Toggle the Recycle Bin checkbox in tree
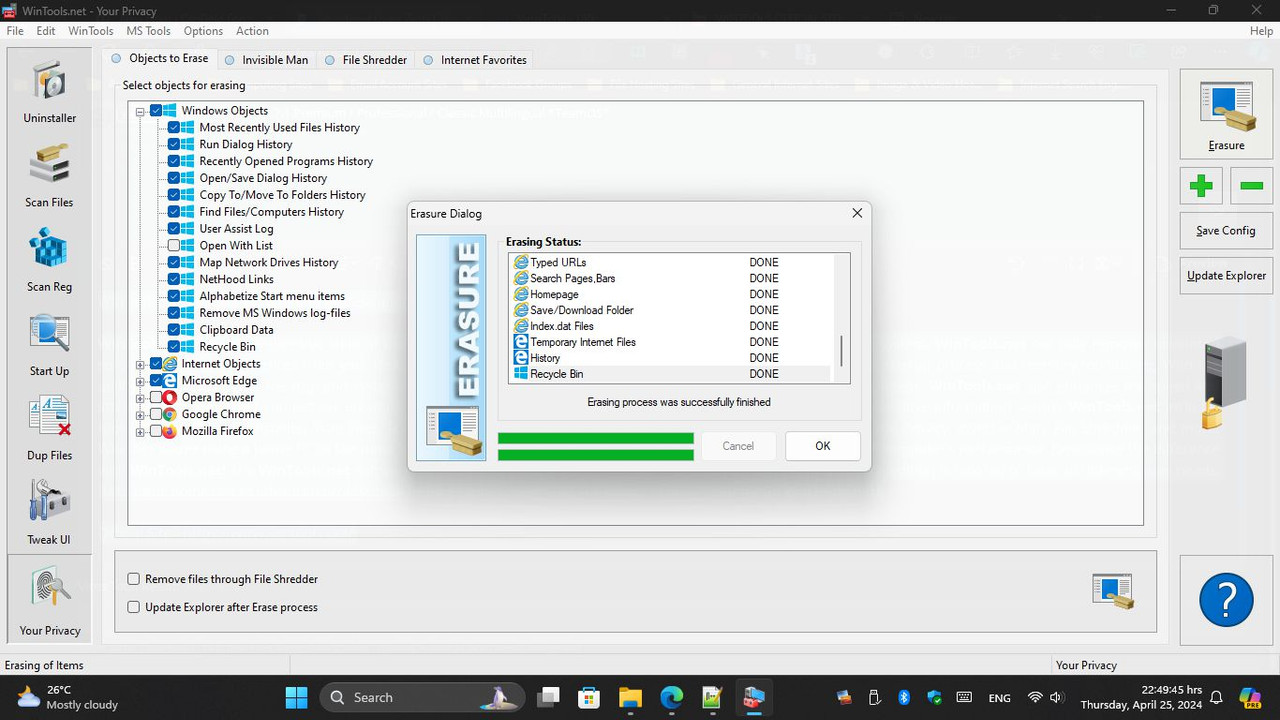This screenshot has height=720, width=1280. [x=174, y=346]
